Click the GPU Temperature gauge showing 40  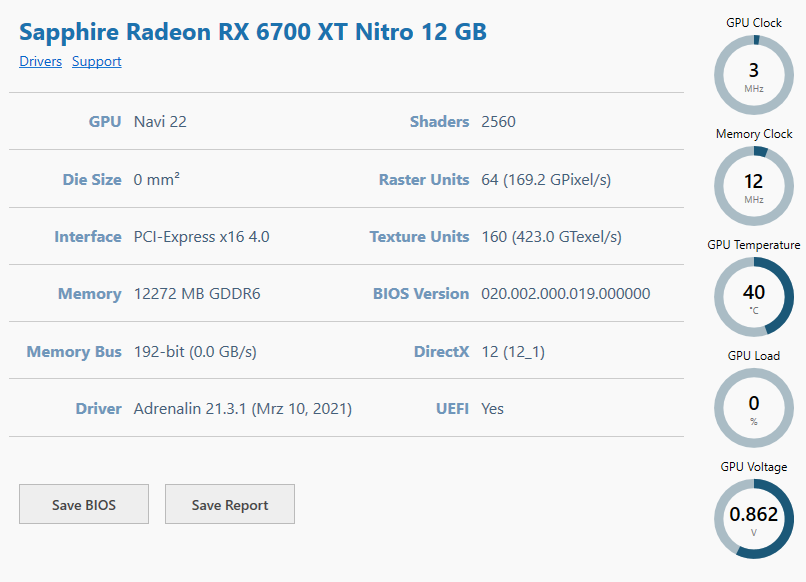coord(754,297)
